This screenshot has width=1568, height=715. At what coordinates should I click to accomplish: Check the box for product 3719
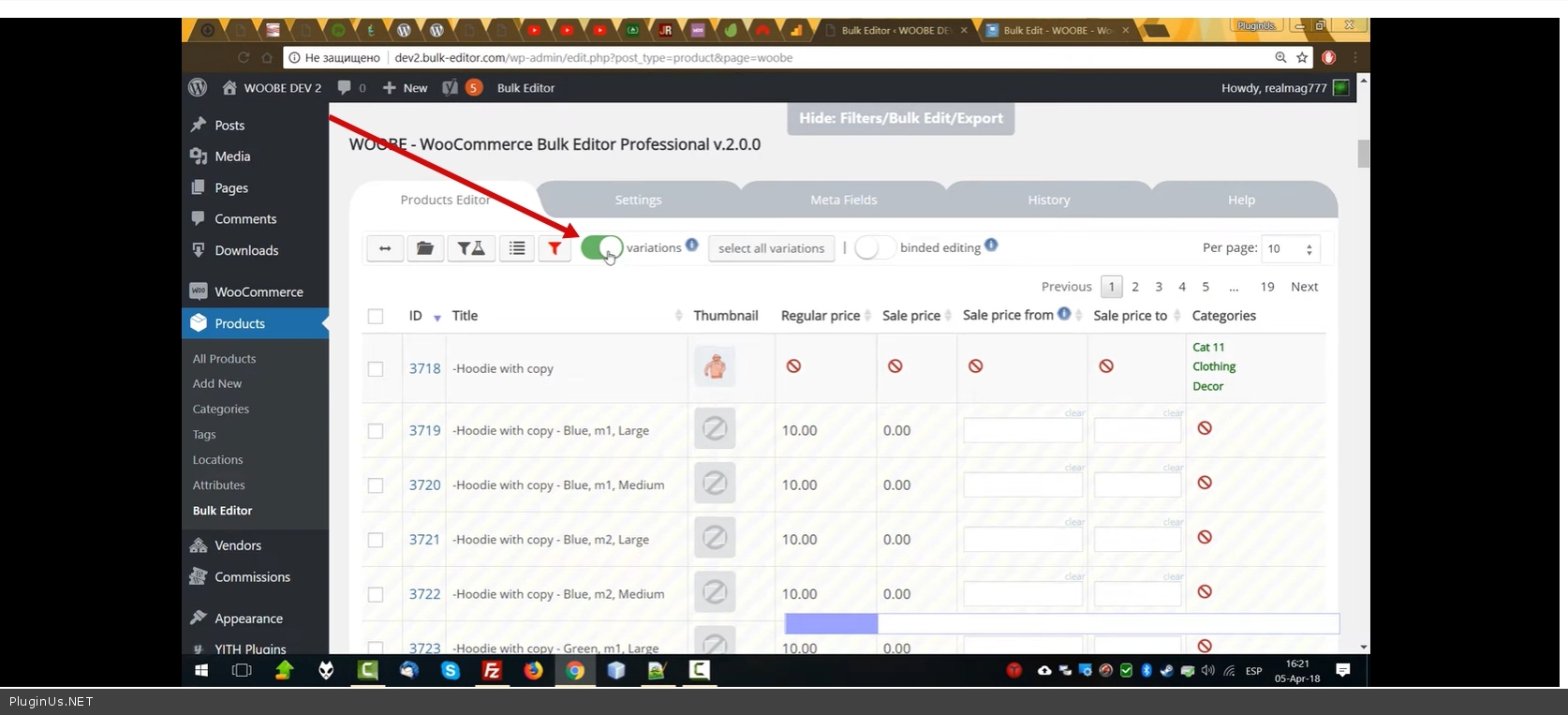click(x=376, y=431)
